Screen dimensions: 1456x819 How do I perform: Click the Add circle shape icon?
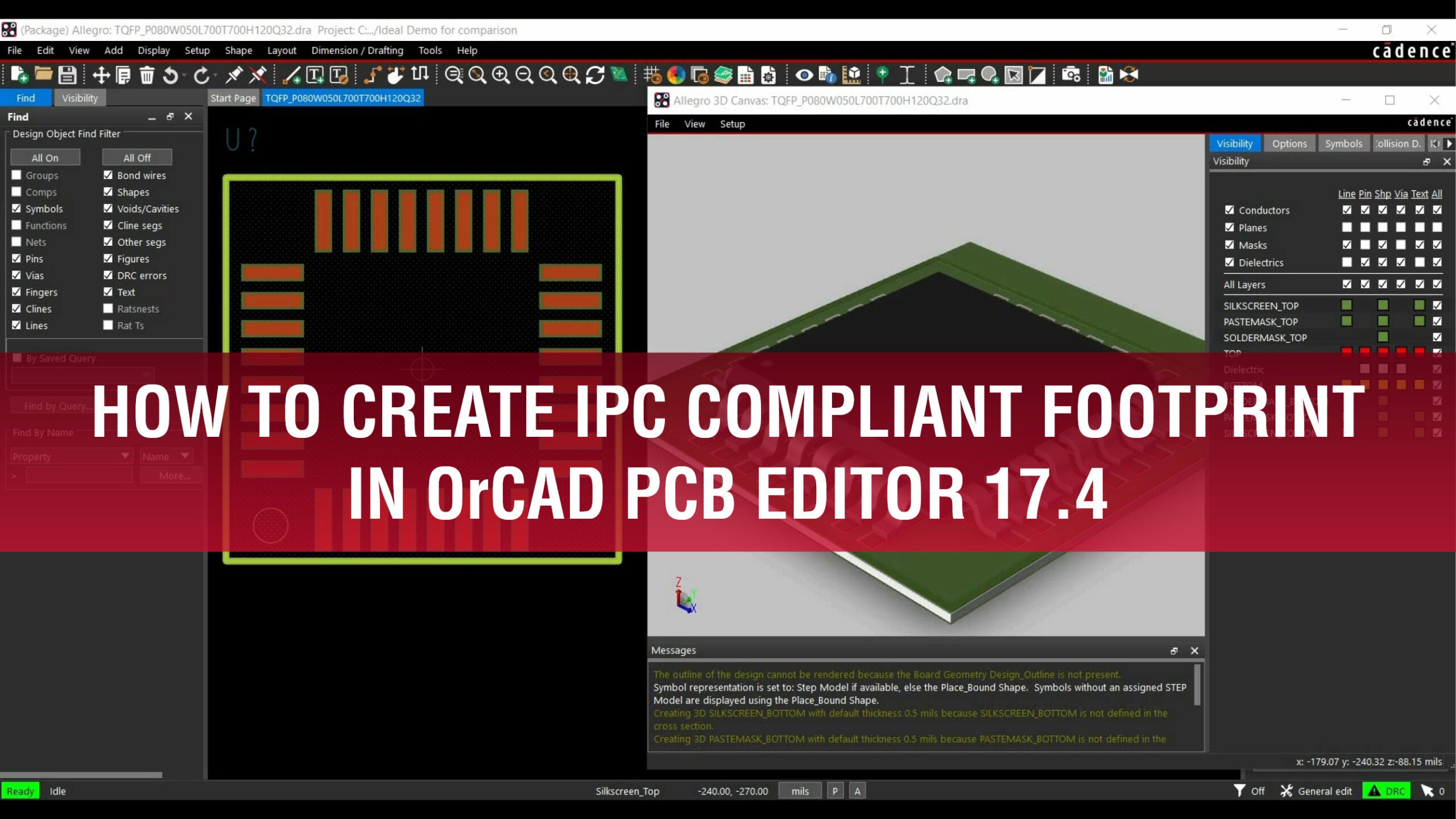tap(990, 75)
